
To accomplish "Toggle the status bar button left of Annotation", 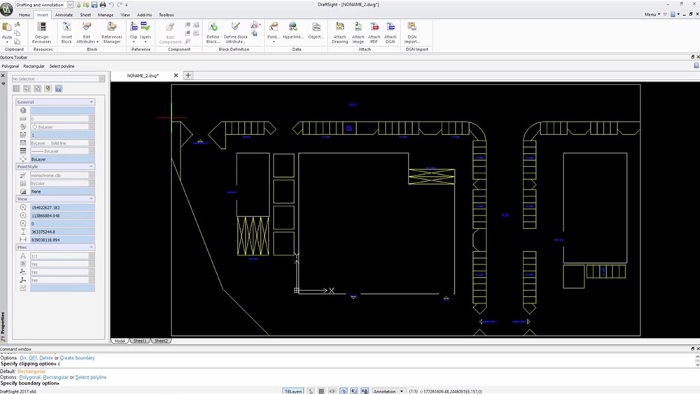I will (x=365, y=391).
